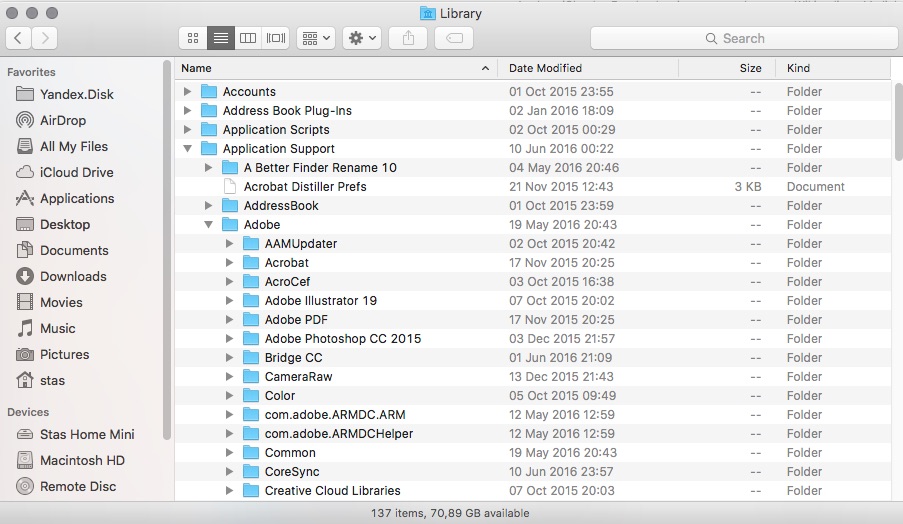Expand the Bridge CC folder
903x524 pixels.
click(229, 358)
